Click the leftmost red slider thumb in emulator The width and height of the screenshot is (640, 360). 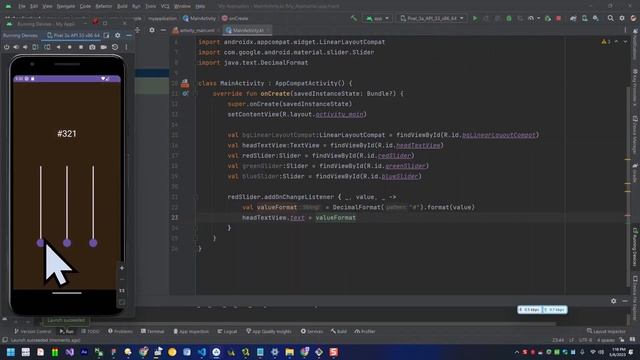tap(40, 243)
